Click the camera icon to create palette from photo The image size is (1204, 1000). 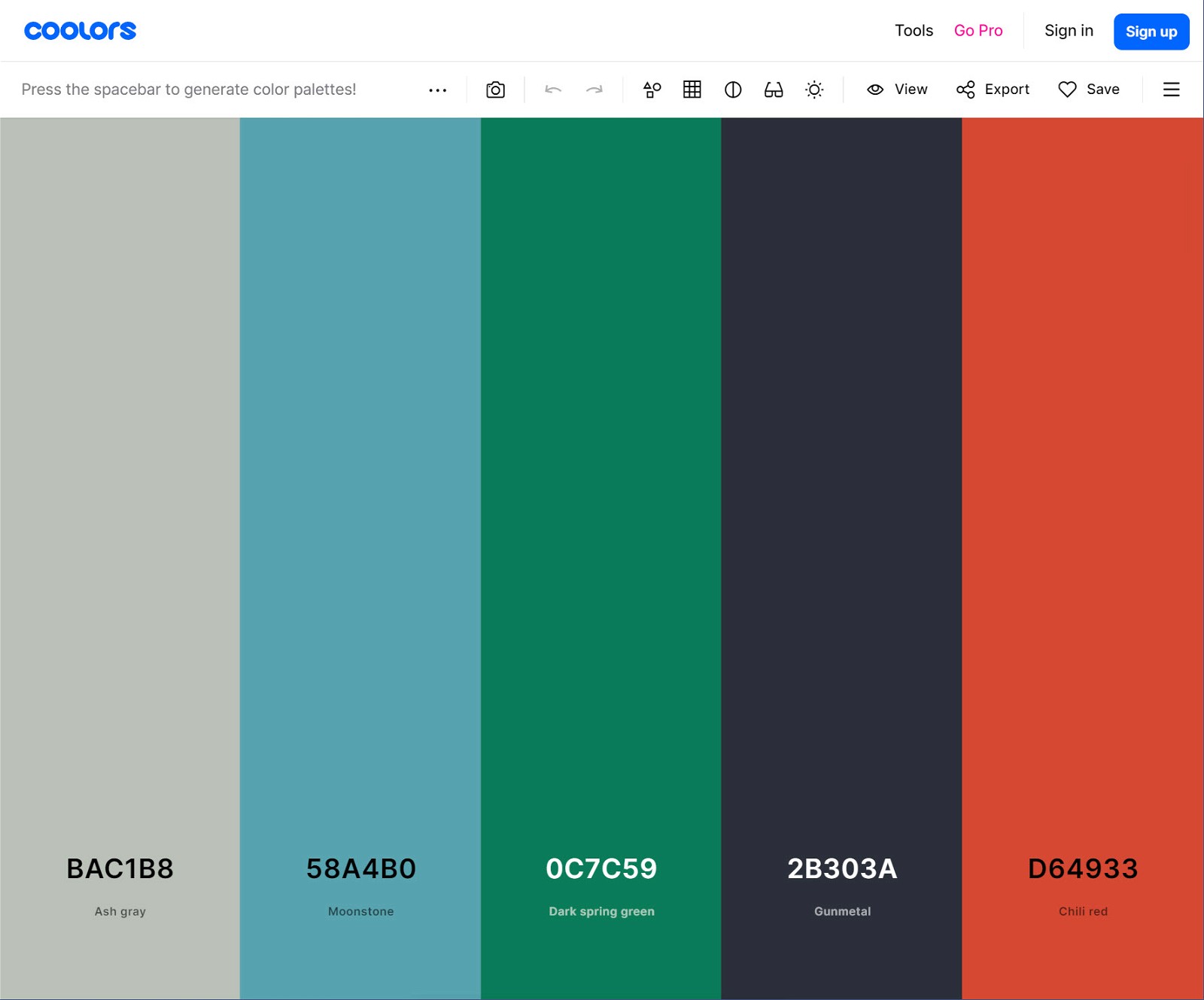point(495,90)
